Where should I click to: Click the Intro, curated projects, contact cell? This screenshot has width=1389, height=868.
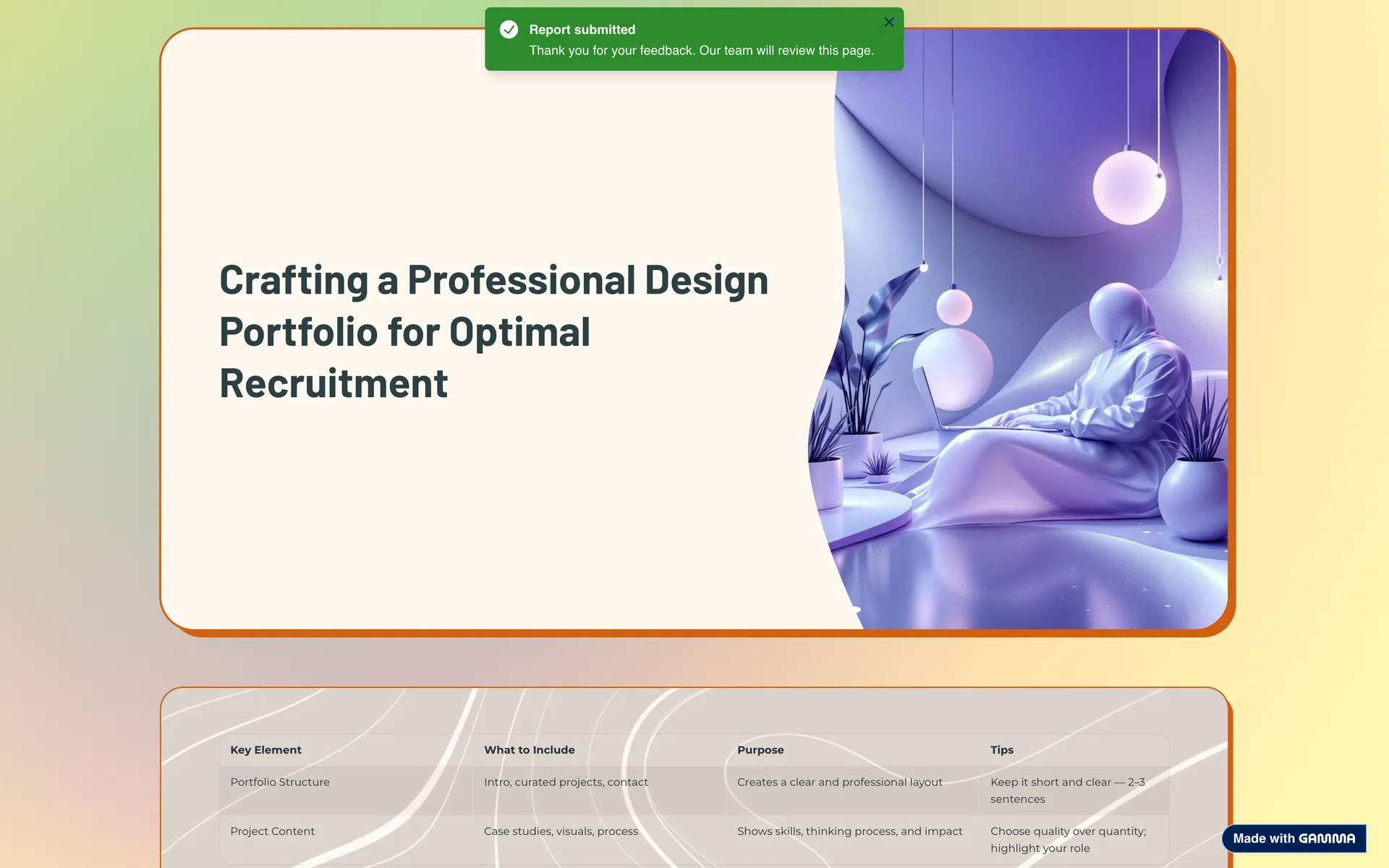click(x=566, y=782)
